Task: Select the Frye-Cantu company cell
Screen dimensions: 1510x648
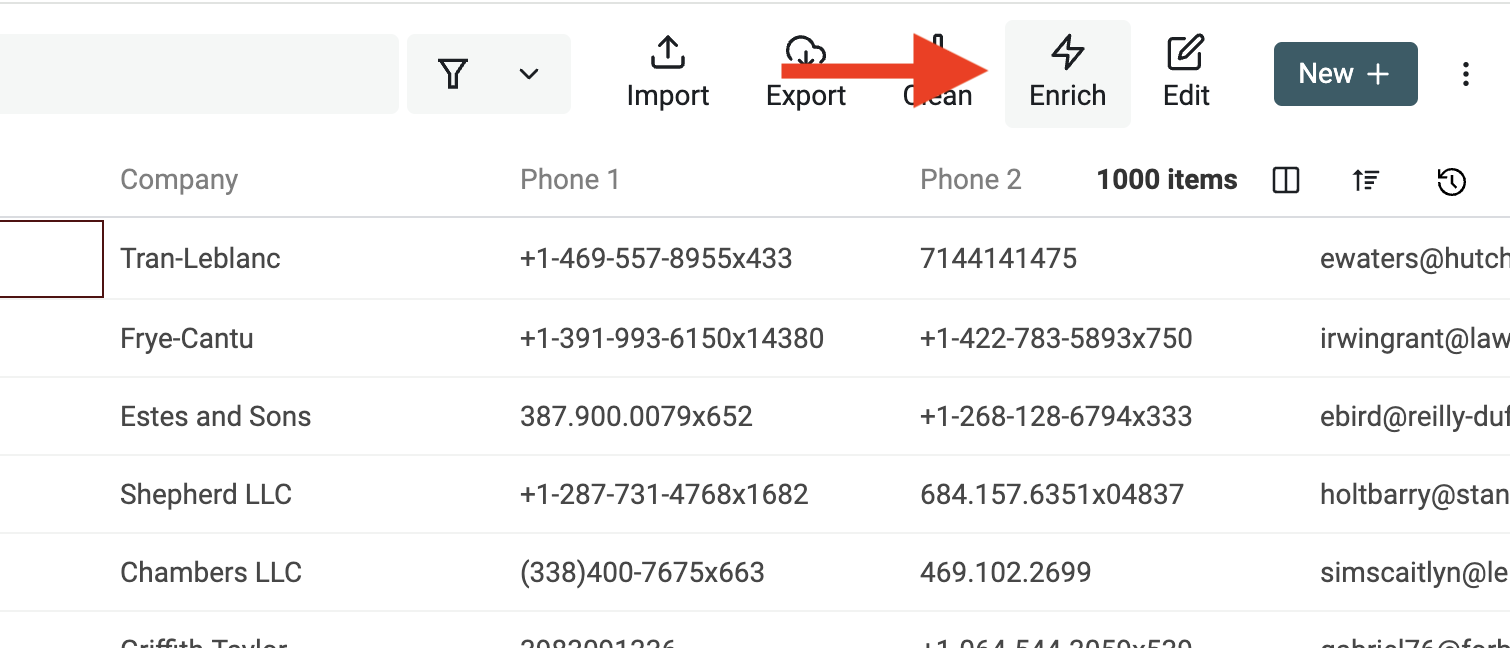Action: [x=186, y=338]
